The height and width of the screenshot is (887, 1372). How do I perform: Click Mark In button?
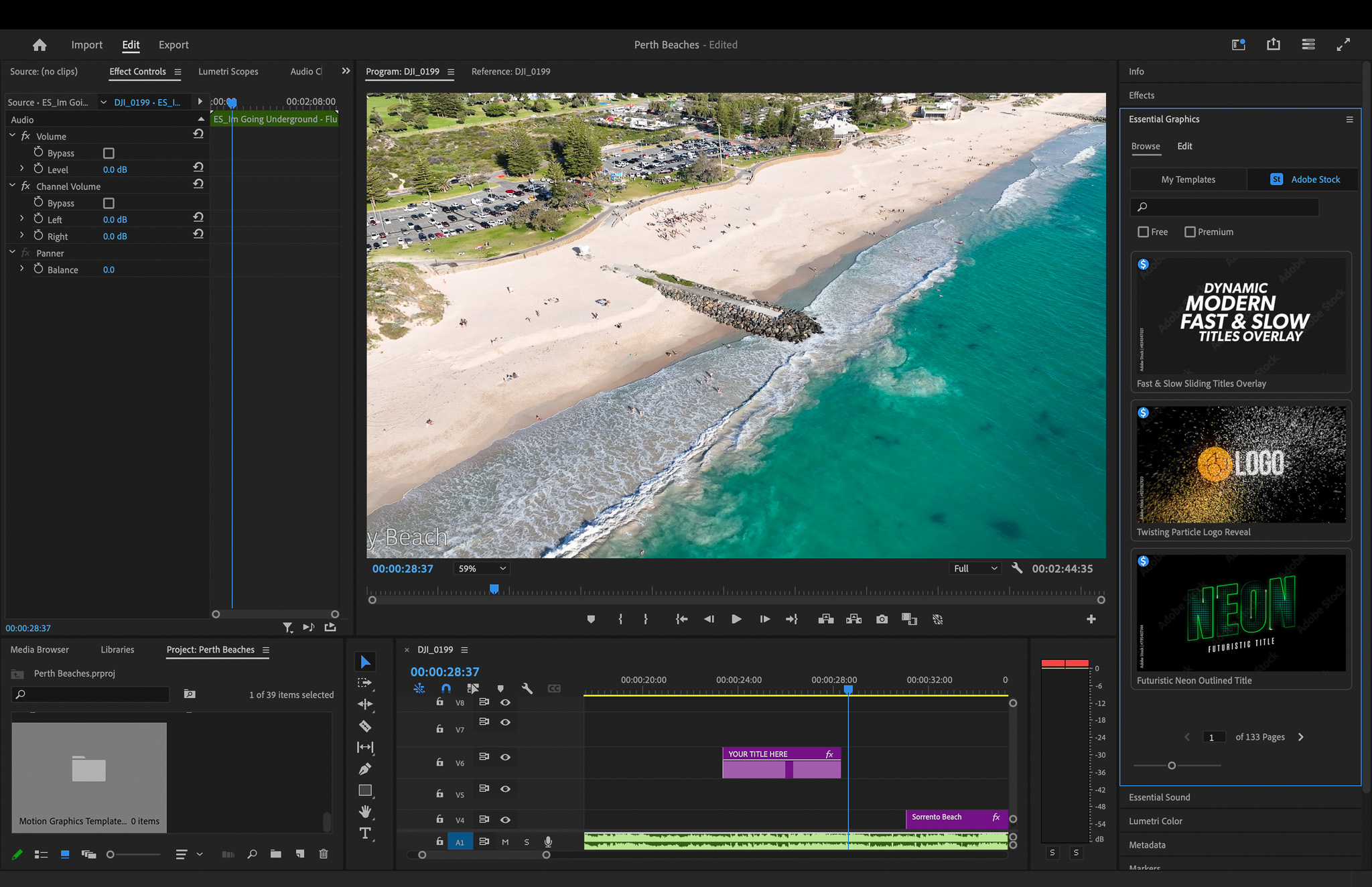(620, 620)
